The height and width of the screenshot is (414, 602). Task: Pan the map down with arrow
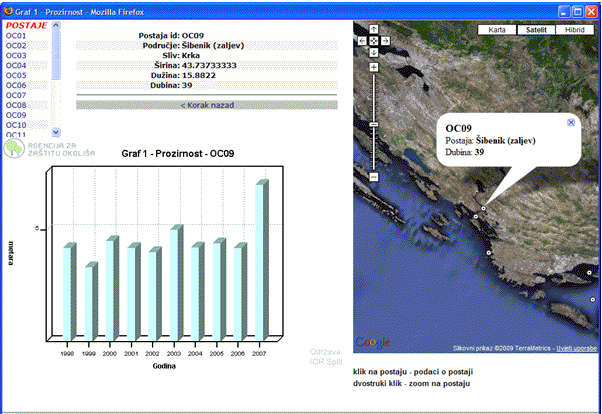373,51
